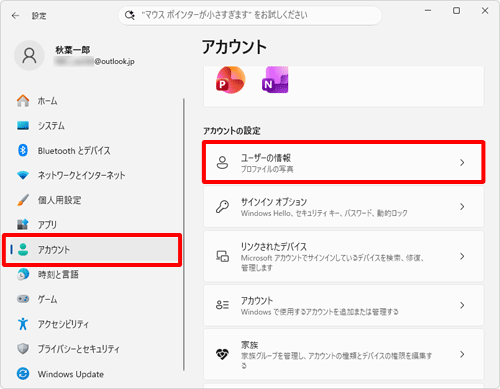Image resolution: width=500 pixels, height=389 pixels.
Task: Open アカウント row to manage Windows accounts
Action: pyautogui.click(x=344, y=305)
